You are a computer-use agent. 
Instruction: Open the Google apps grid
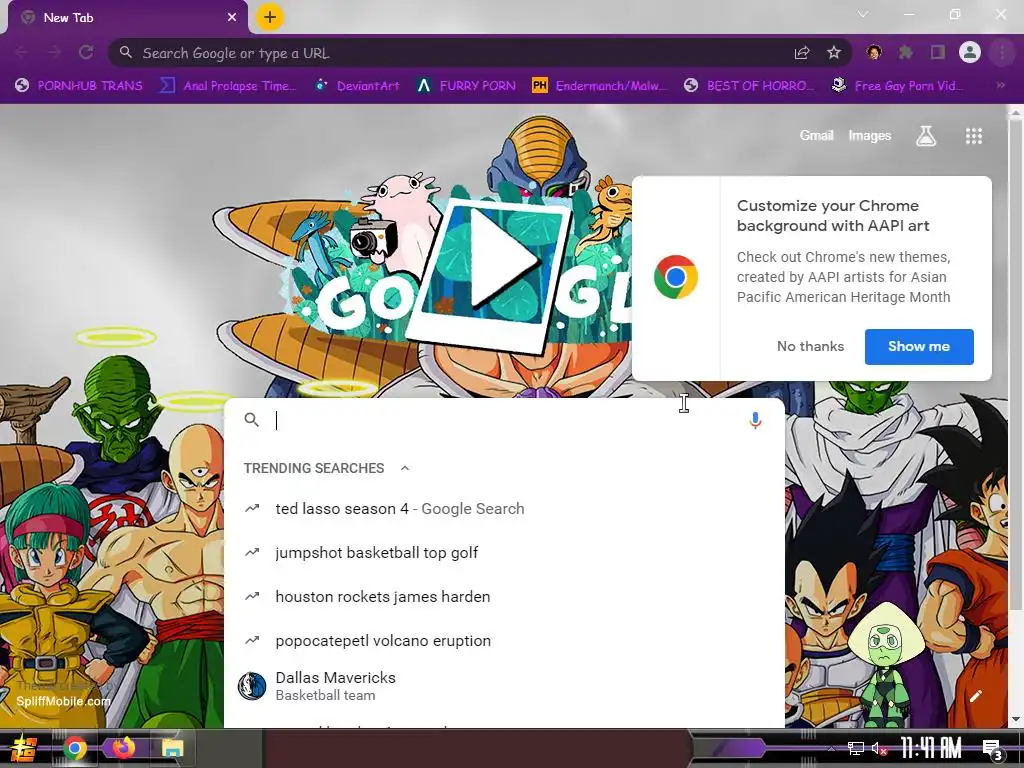pyautogui.click(x=974, y=136)
